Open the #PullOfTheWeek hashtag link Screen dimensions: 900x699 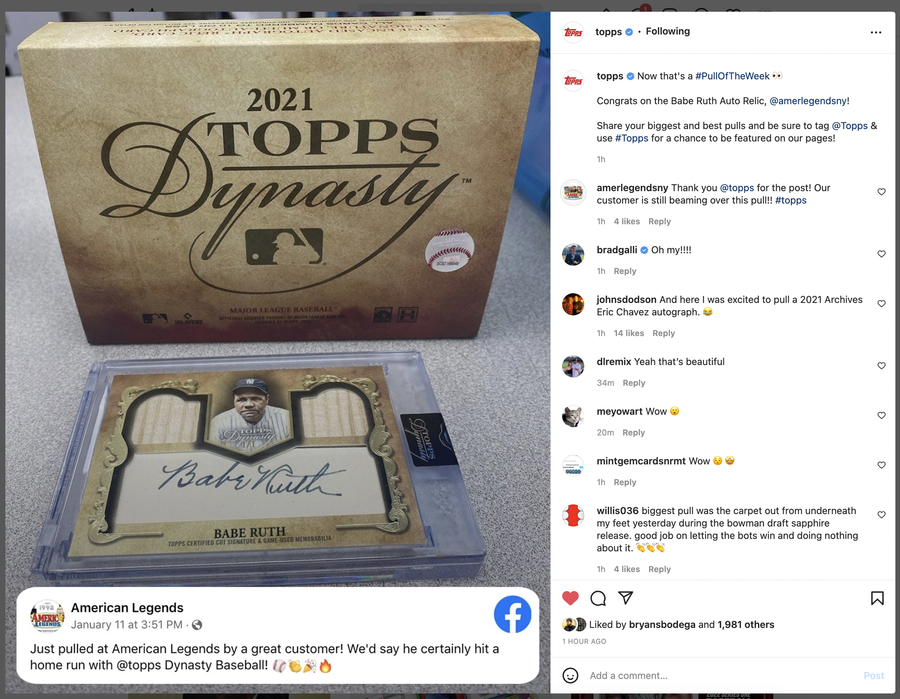732,76
